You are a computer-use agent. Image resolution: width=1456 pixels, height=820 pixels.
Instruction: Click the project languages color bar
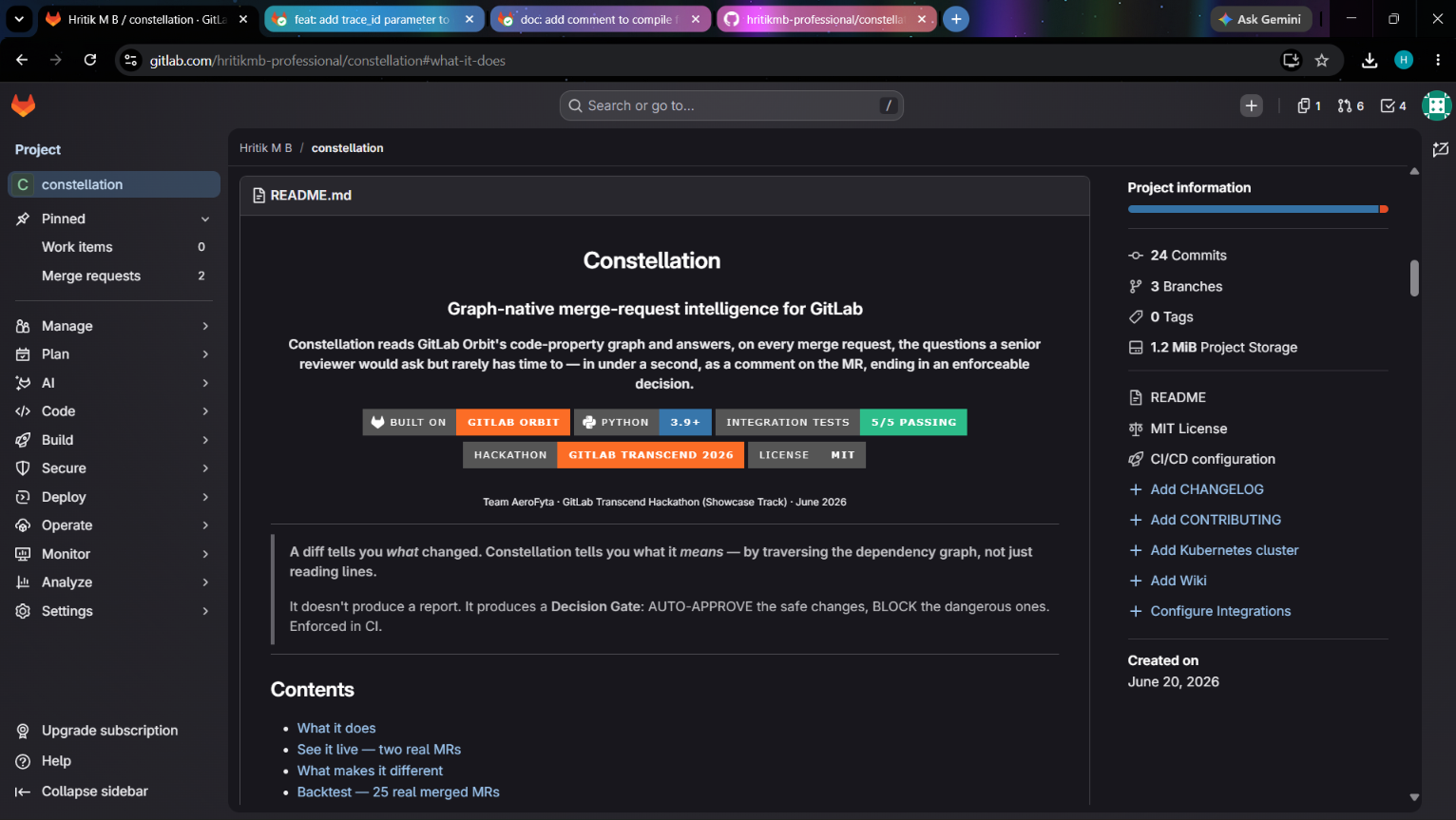pos(1257,209)
